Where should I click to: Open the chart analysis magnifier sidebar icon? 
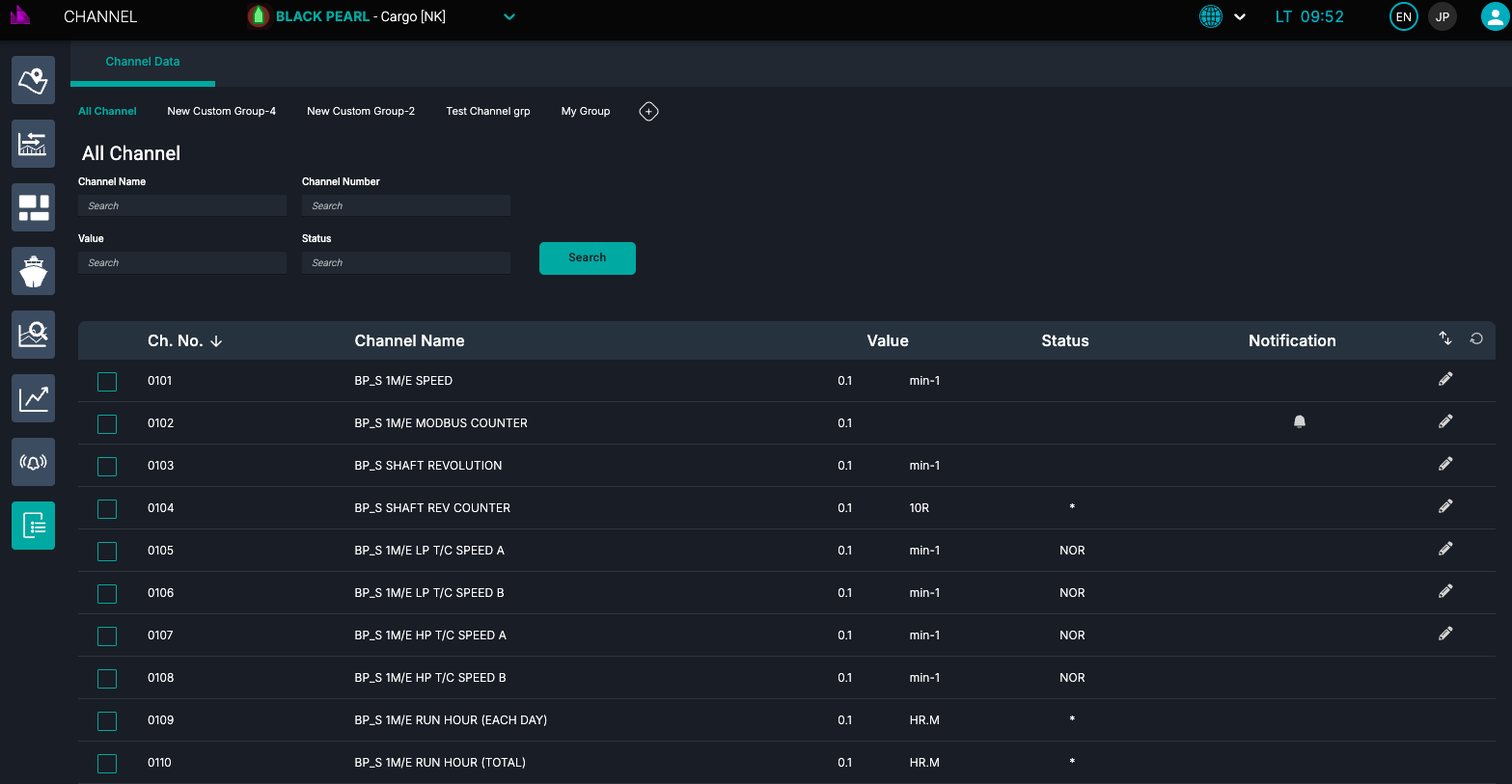coord(33,335)
